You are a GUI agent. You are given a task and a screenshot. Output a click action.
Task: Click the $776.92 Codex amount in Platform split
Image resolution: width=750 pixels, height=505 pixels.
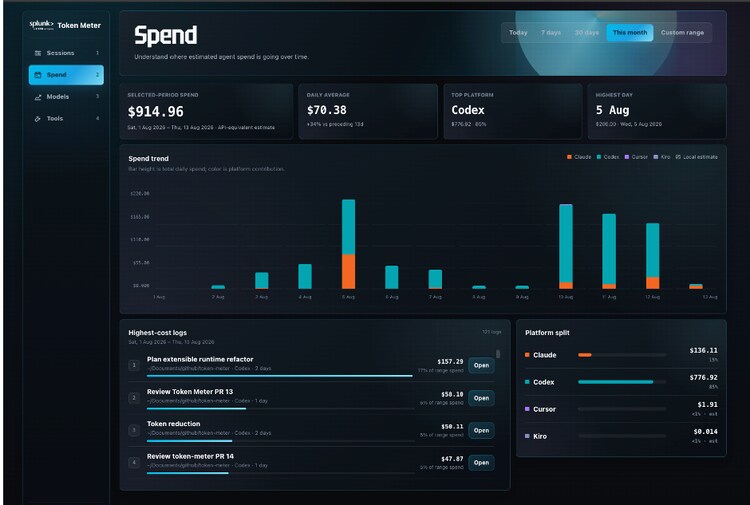point(704,378)
